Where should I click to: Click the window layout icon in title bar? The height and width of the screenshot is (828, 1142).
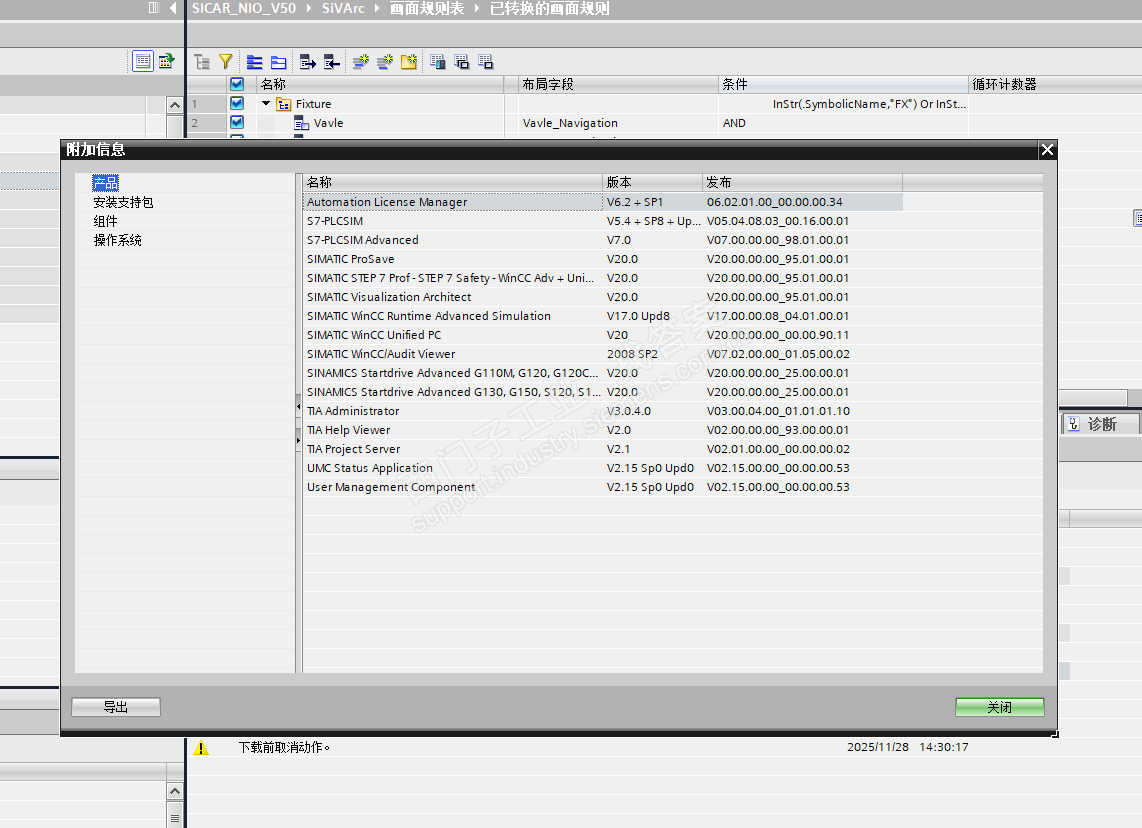[154, 8]
